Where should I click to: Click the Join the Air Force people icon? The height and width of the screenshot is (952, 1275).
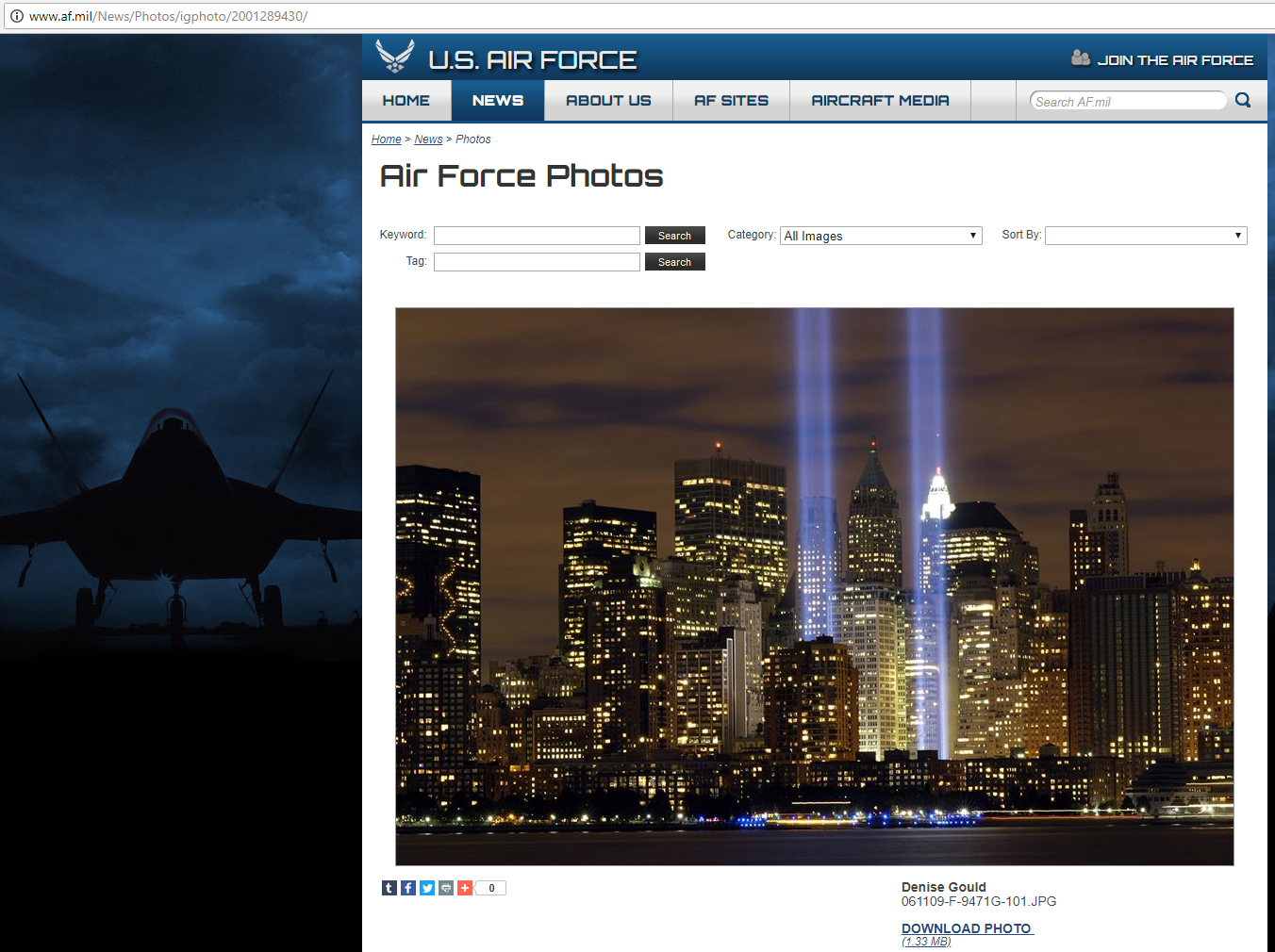[x=1081, y=58]
